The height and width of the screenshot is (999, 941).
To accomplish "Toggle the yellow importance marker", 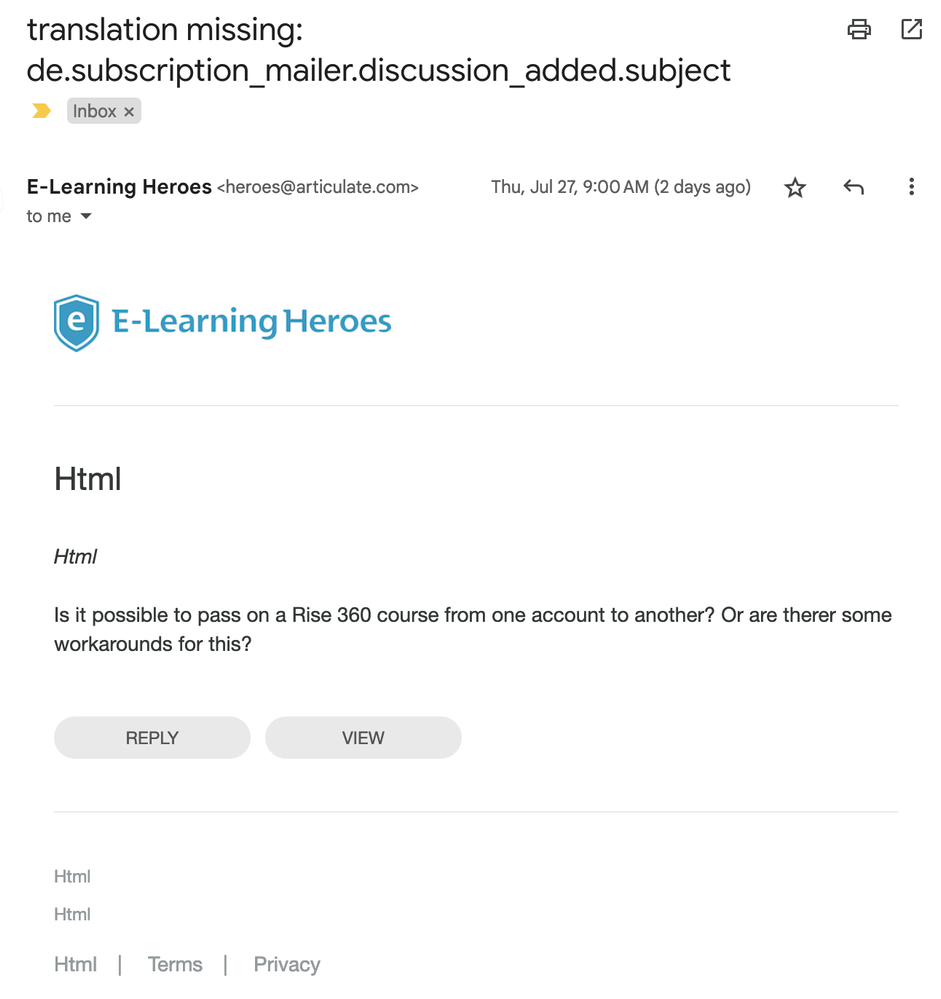I will pyautogui.click(x=41, y=111).
